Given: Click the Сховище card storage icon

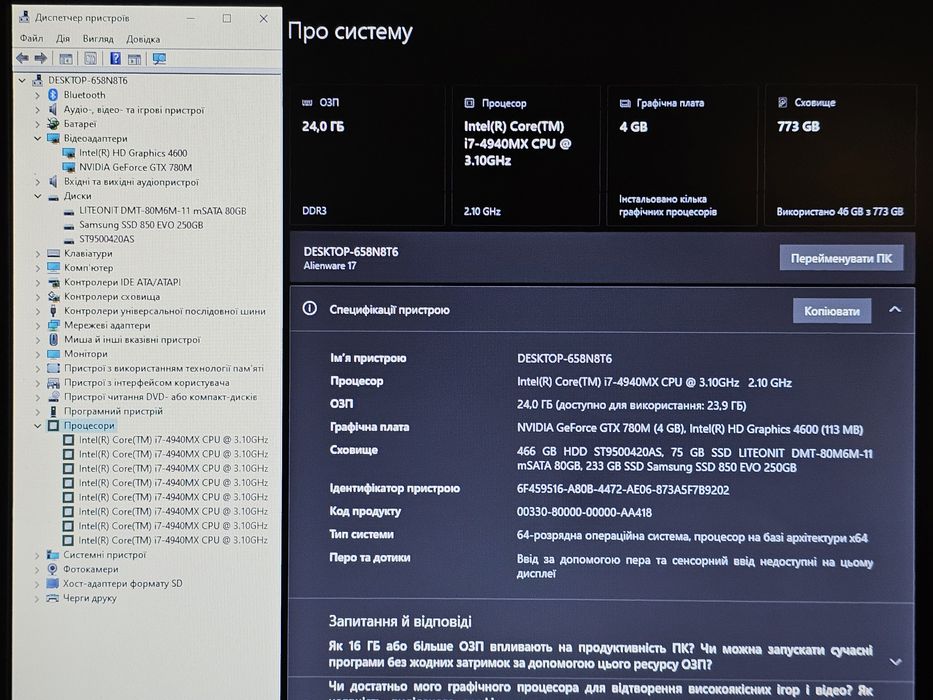Looking at the screenshot, I should point(782,102).
